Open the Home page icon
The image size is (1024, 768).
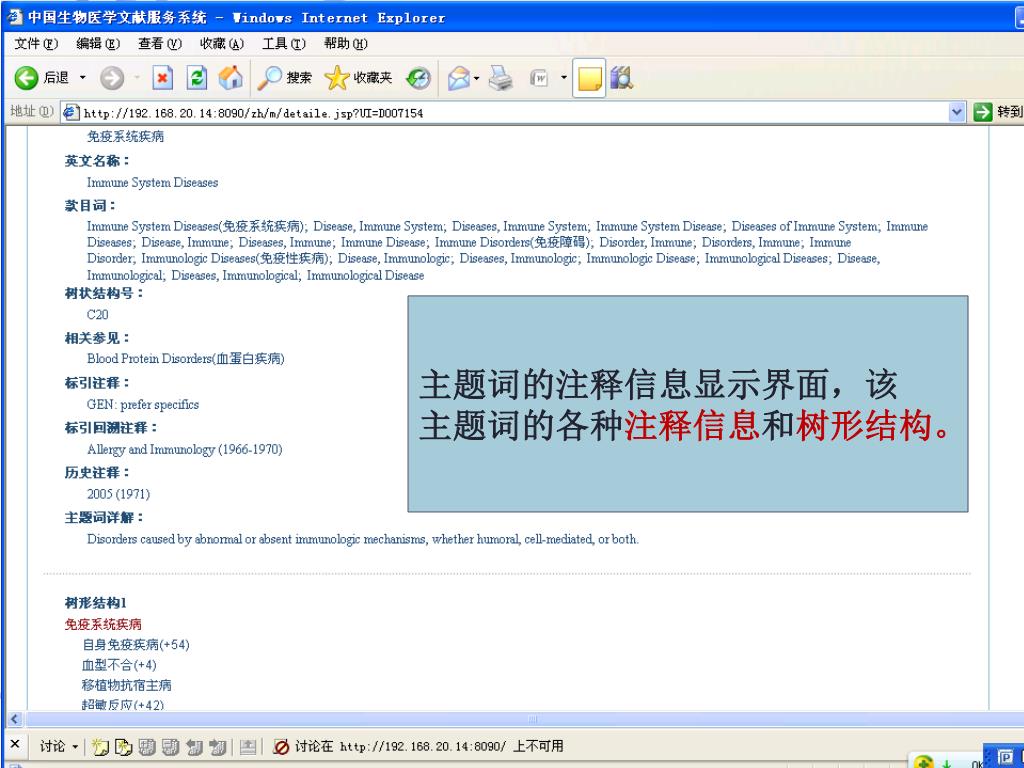click(x=230, y=78)
